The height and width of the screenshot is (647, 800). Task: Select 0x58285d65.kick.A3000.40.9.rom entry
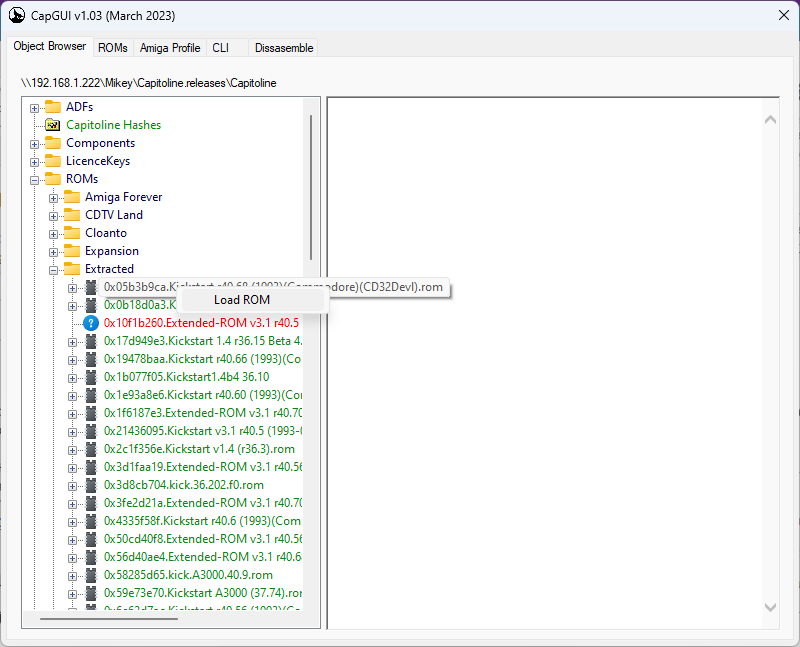pos(188,575)
